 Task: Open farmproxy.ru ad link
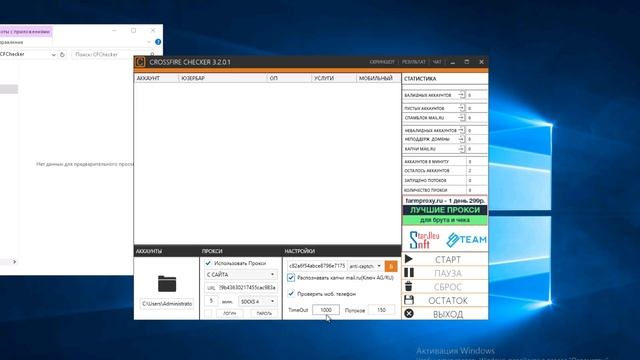pyautogui.click(x=445, y=201)
